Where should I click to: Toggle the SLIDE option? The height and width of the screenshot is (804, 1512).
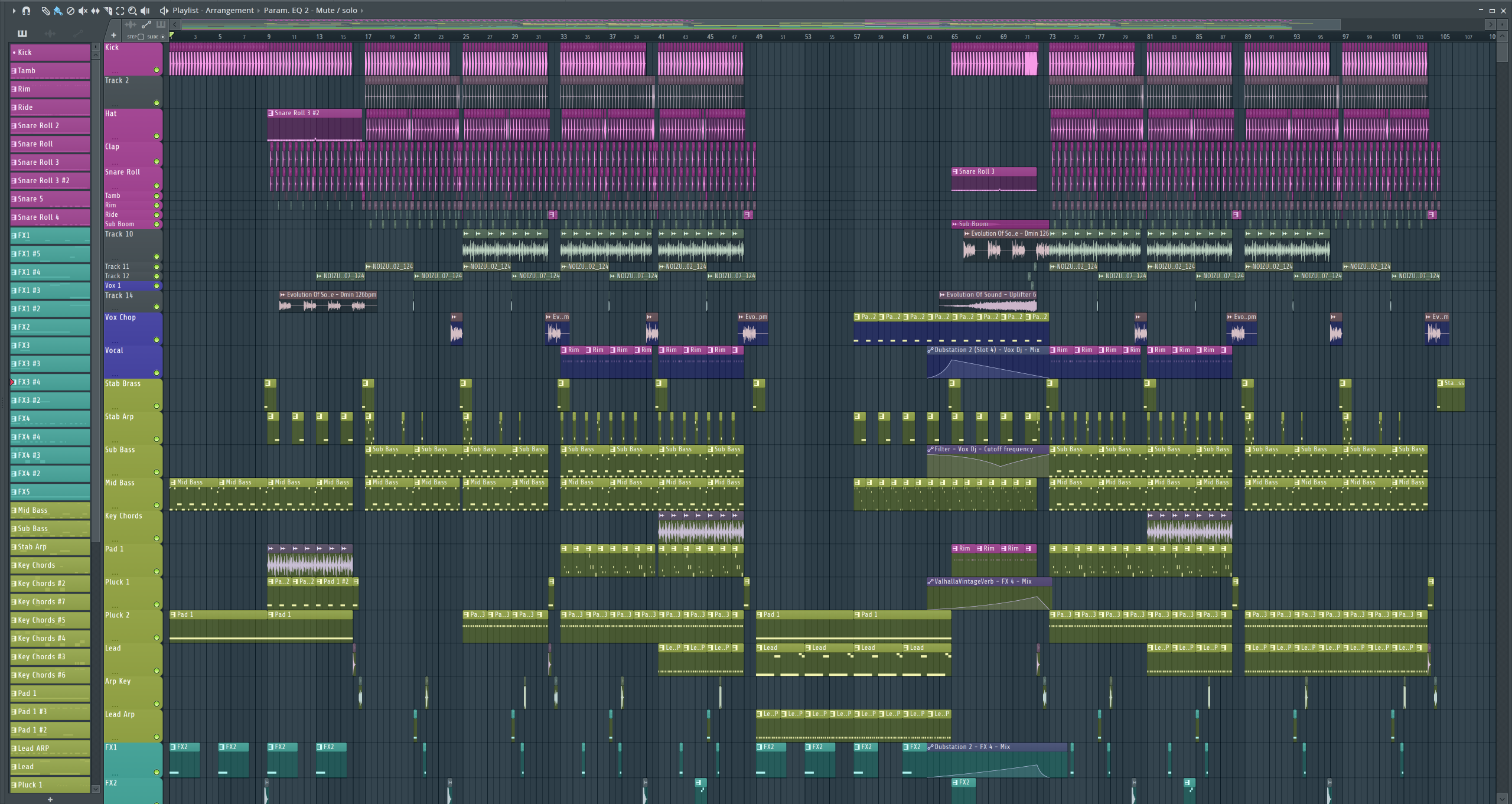click(x=162, y=37)
